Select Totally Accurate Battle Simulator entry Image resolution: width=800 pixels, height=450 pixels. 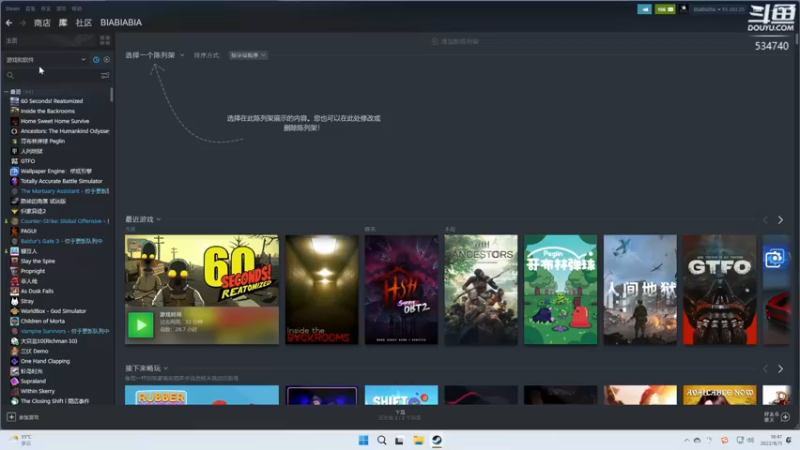pos(61,181)
